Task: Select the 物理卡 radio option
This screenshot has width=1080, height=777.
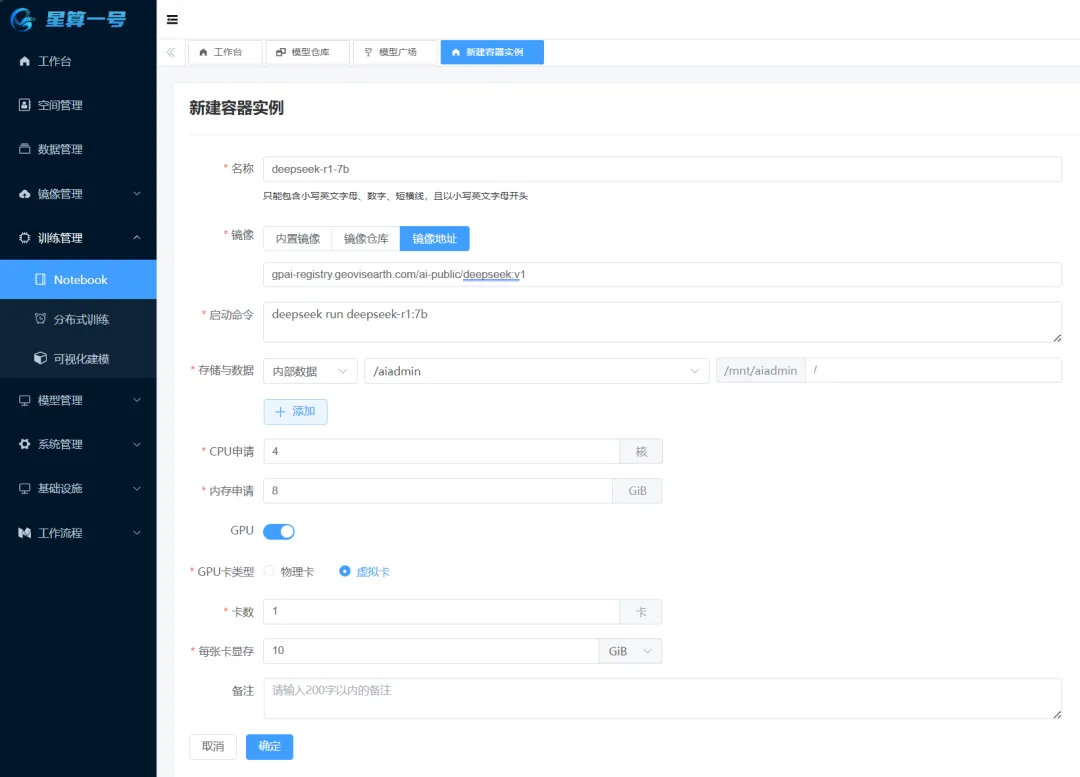Action: (269, 571)
